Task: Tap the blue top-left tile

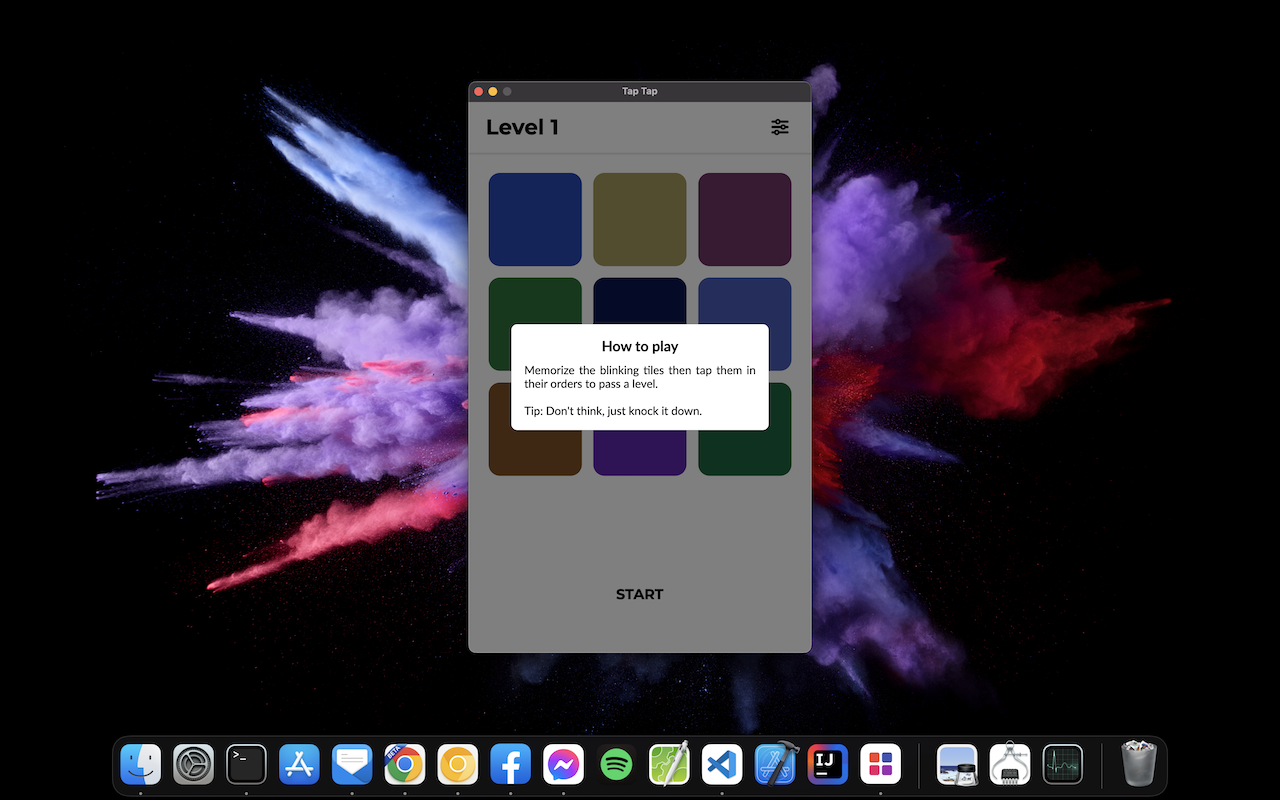Action: [535, 219]
